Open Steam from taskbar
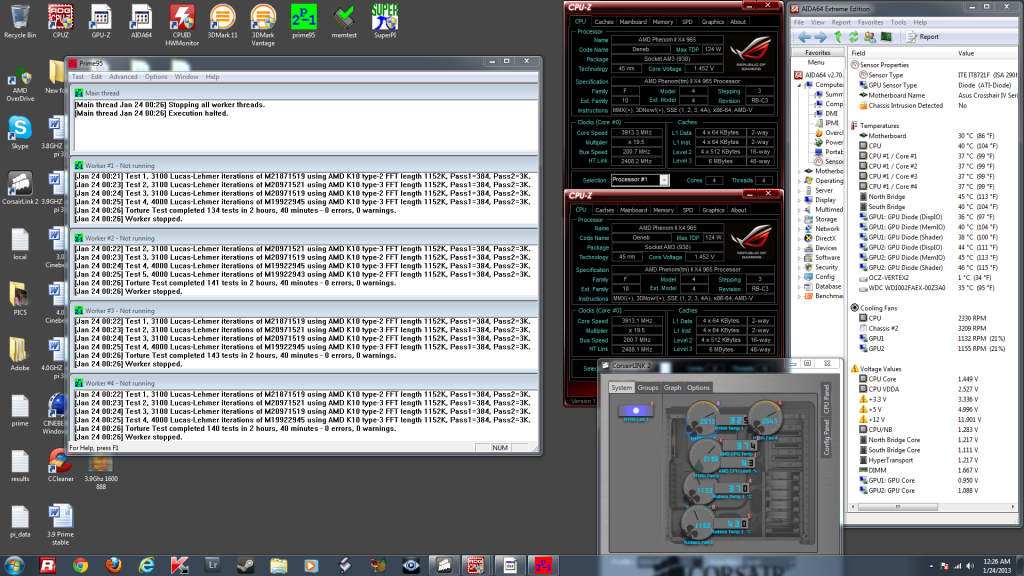 [x=246, y=566]
